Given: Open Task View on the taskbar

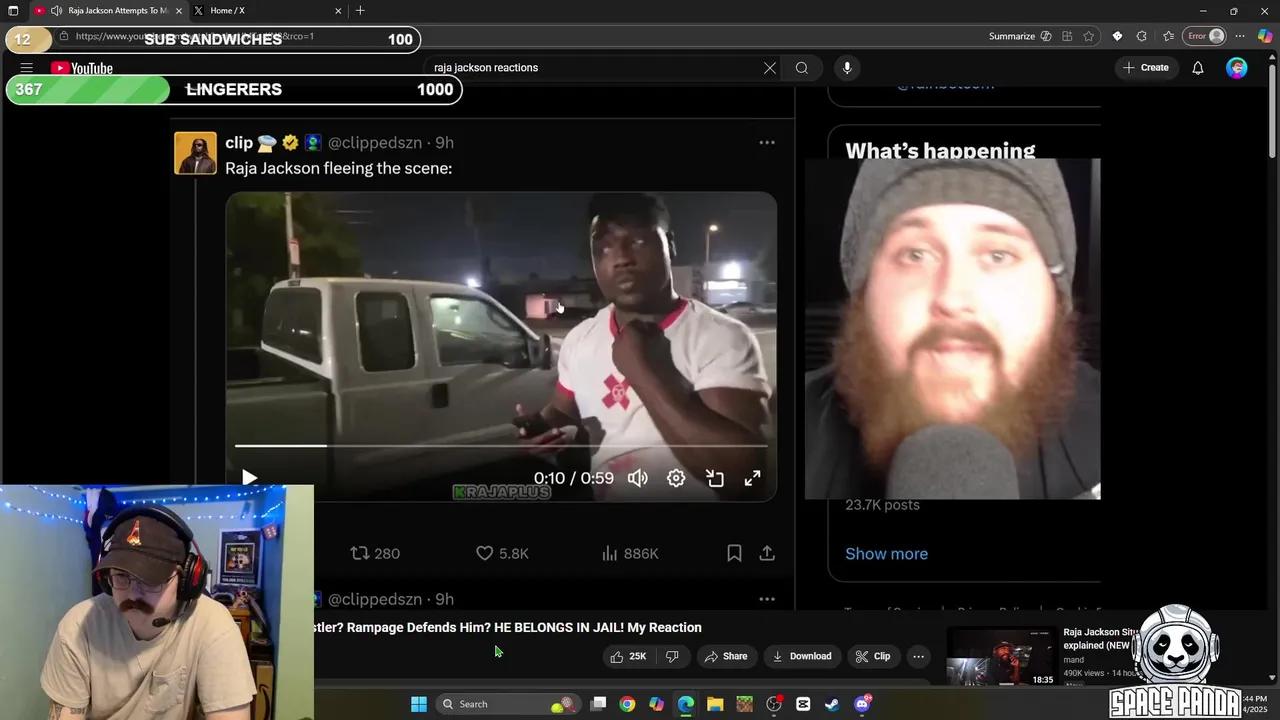Looking at the screenshot, I should coord(598,704).
